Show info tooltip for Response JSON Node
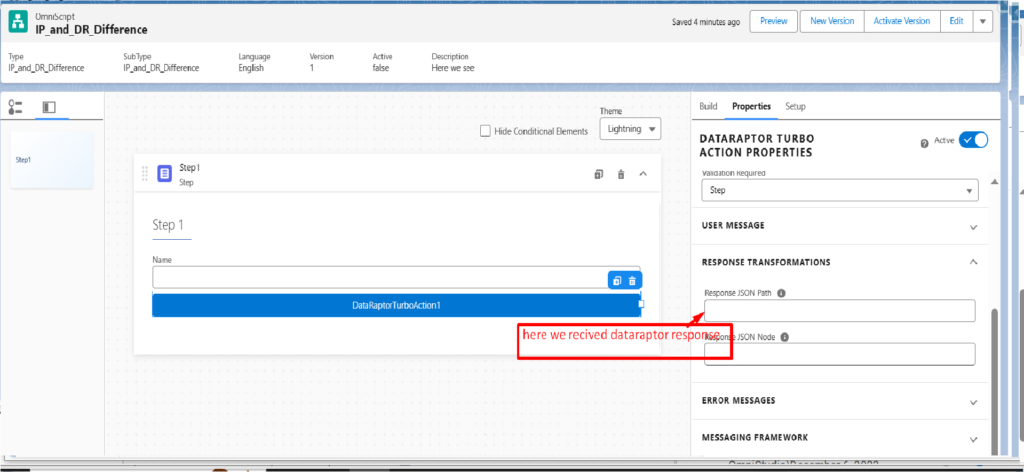The width and height of the screenshot is (1024, 472). [x=785, y=338]
